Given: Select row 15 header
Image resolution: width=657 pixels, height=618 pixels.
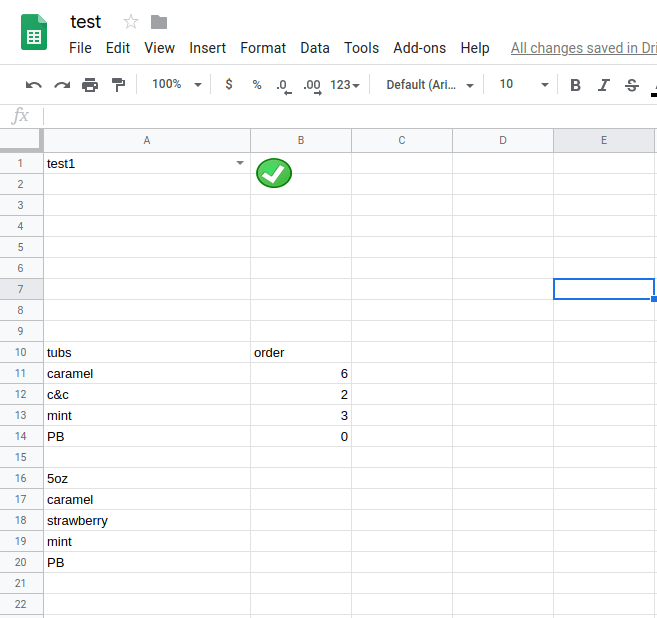Looking at the screenshot, I should [20, 457].
